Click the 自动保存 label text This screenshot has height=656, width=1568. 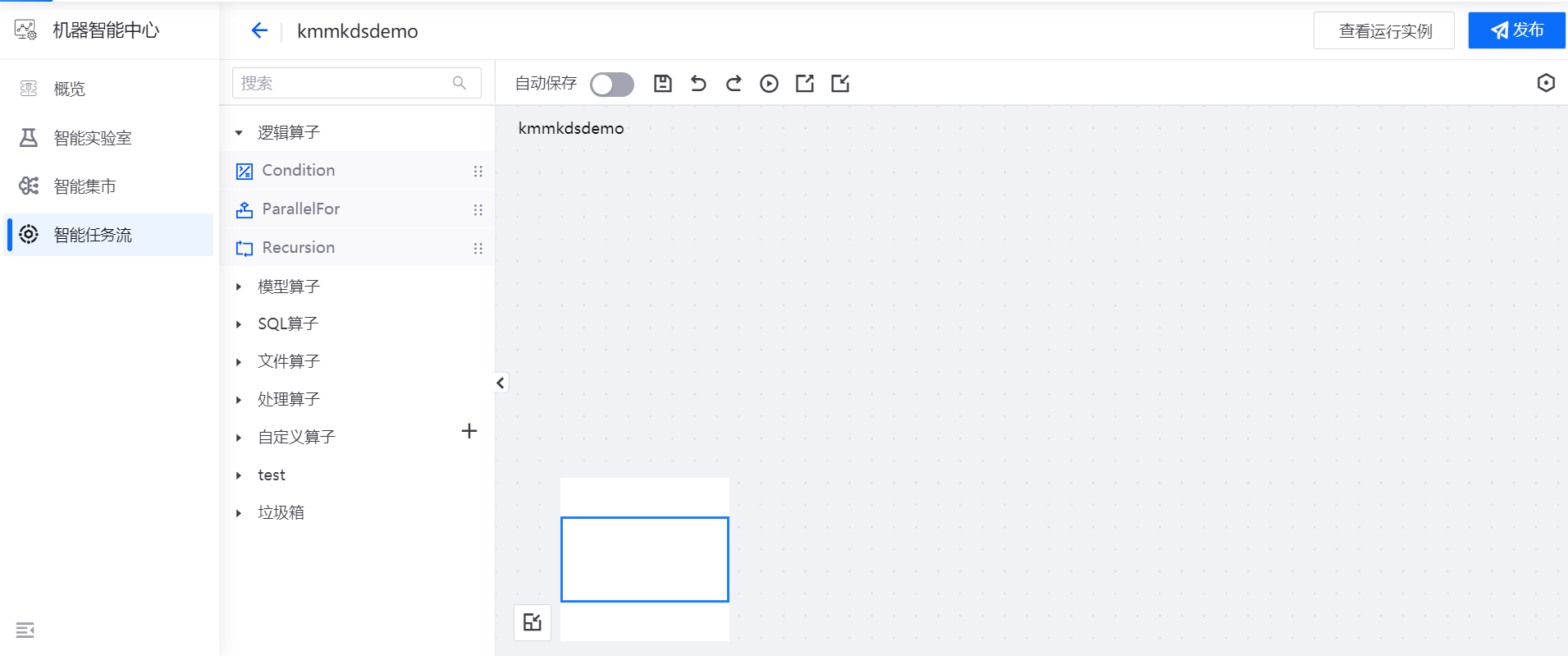[x=546, y=83]
